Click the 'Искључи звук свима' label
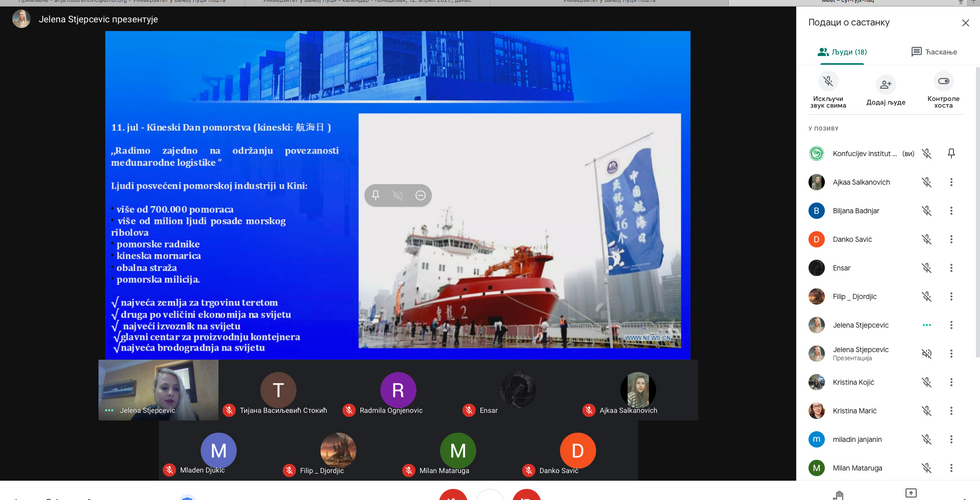980x500 pixels. coord(828,102)
